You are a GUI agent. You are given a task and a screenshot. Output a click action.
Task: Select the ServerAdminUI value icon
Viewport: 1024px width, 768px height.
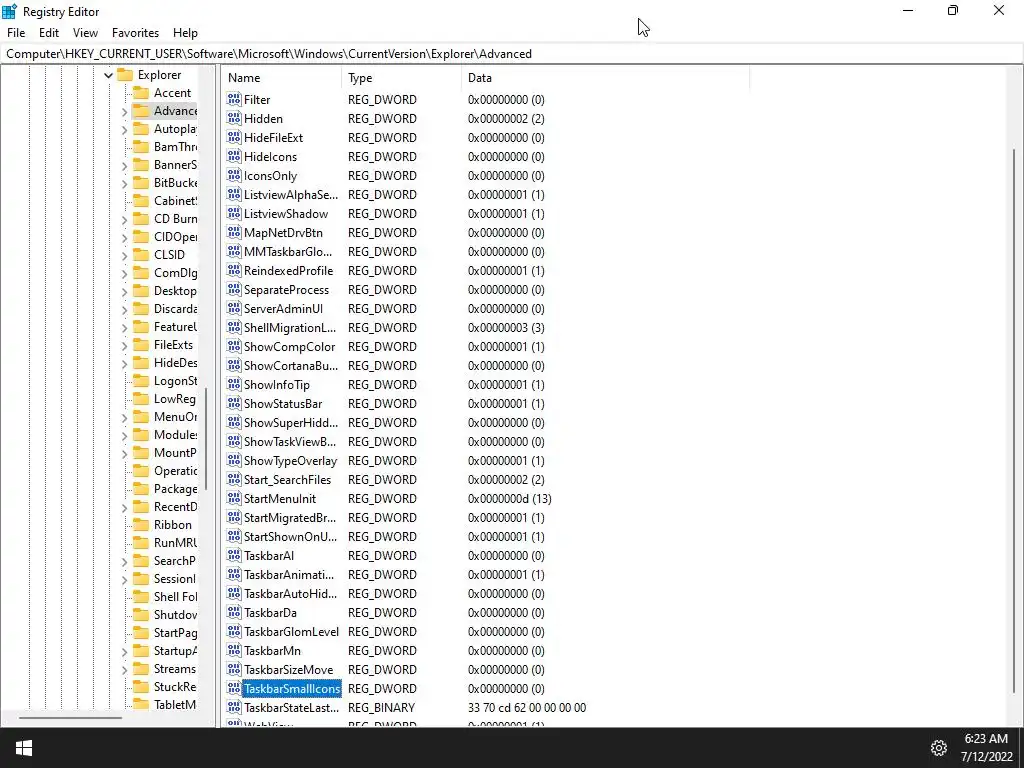pos(234,308)
